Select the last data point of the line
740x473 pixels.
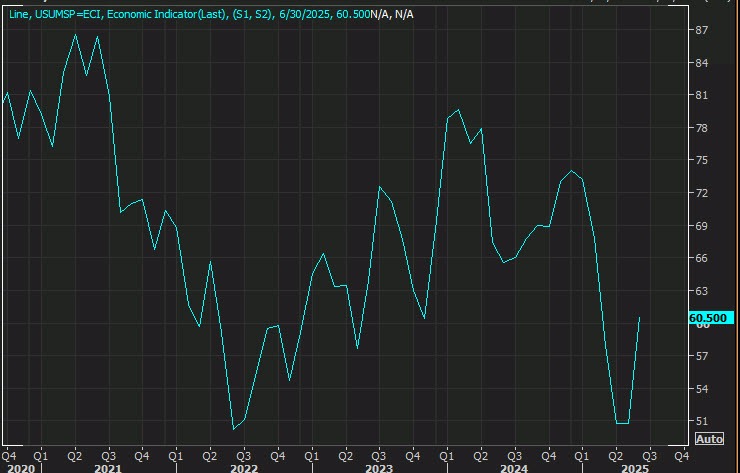pos(639,317)
